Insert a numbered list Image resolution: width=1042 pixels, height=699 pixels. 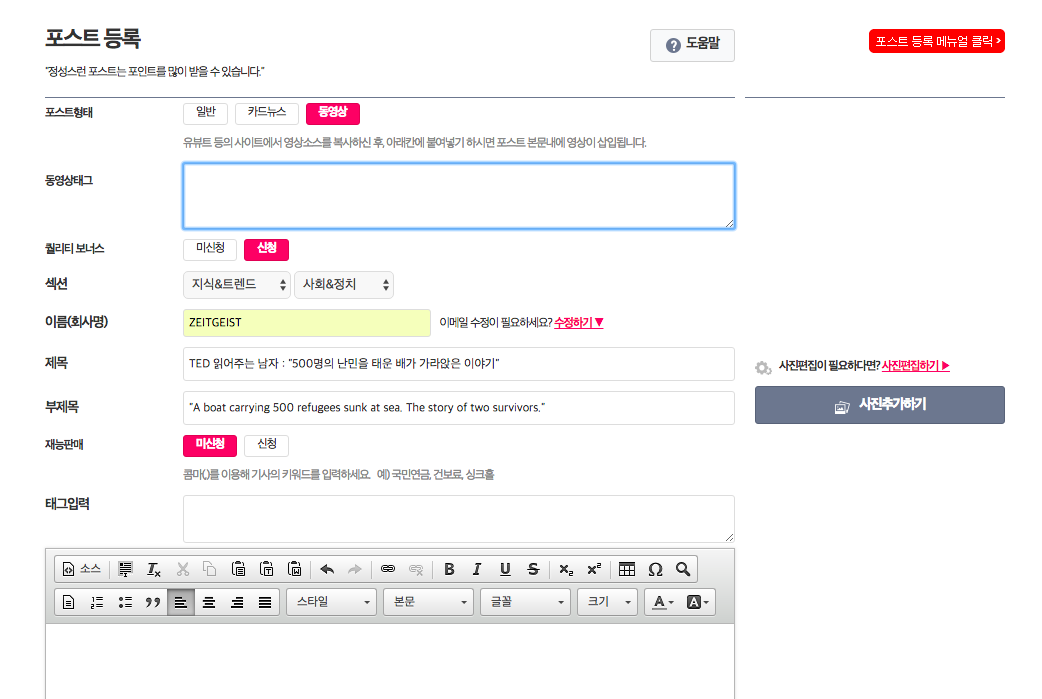click(97, 602)
